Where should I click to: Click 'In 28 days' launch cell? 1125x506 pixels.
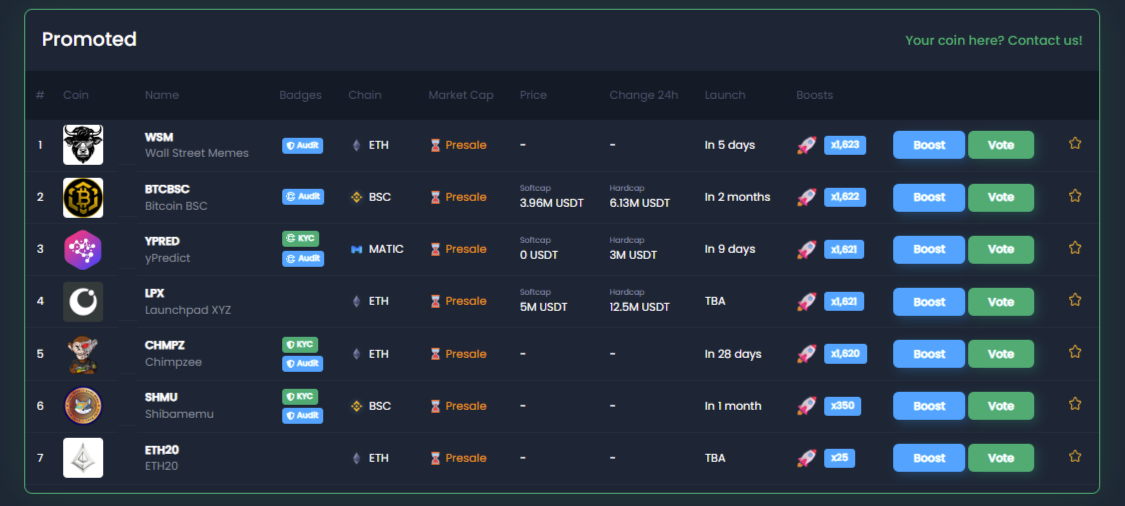pos(733,354)
